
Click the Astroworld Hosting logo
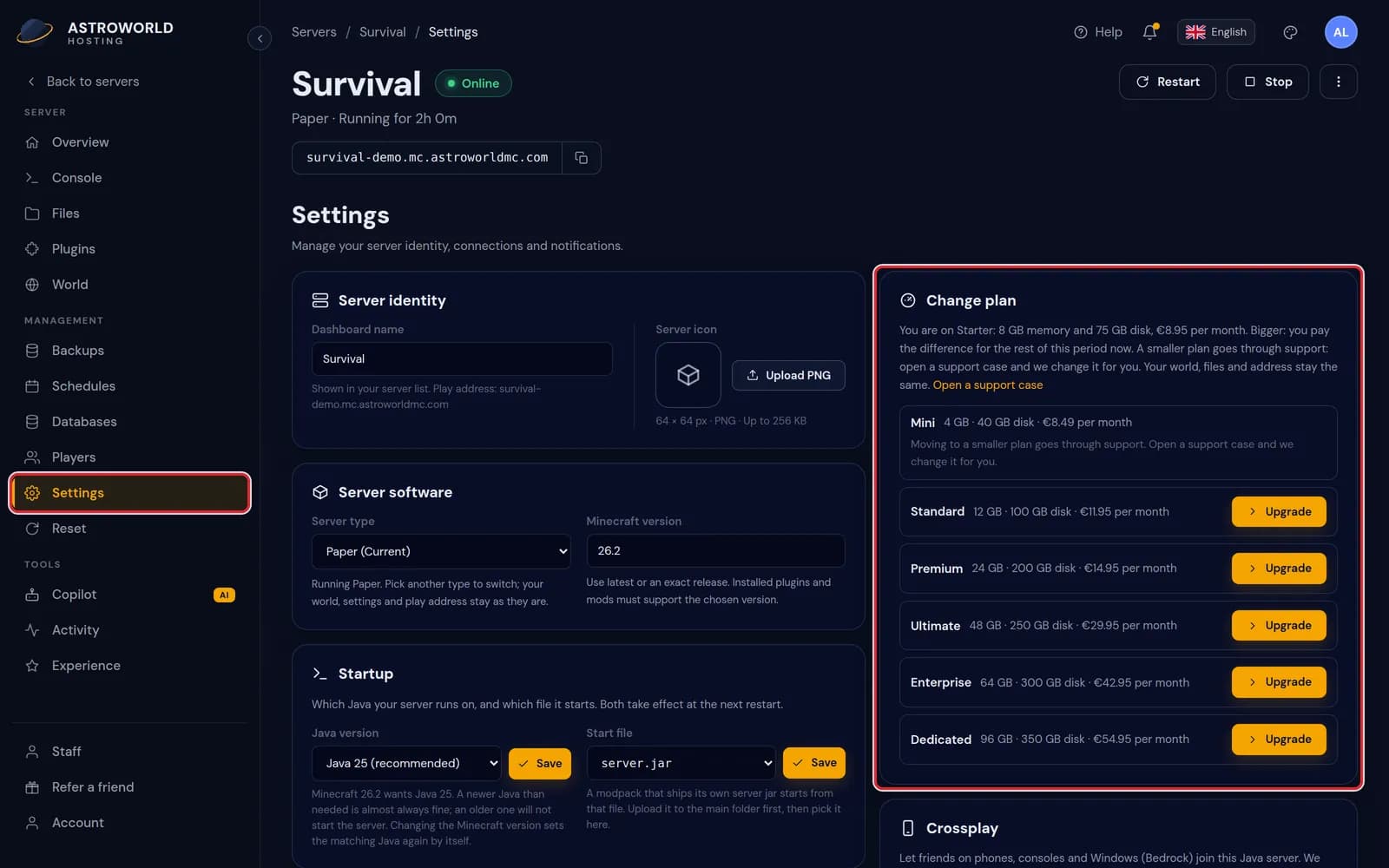tap(95, 33)
